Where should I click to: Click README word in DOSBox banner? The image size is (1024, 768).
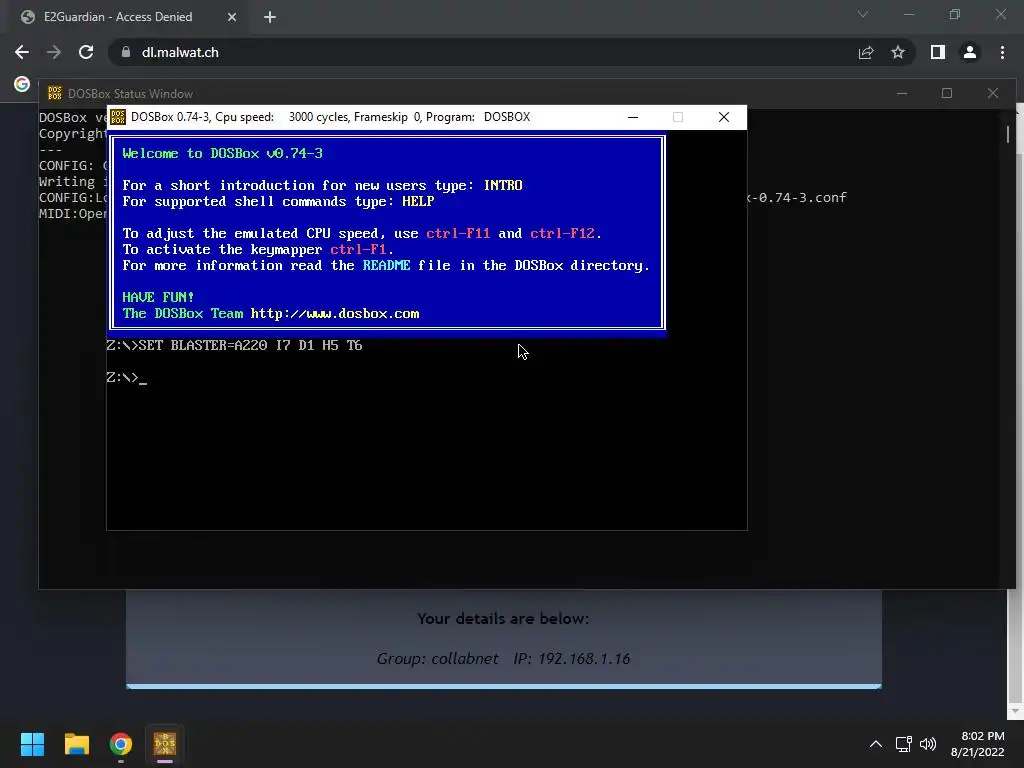point(386,265)
